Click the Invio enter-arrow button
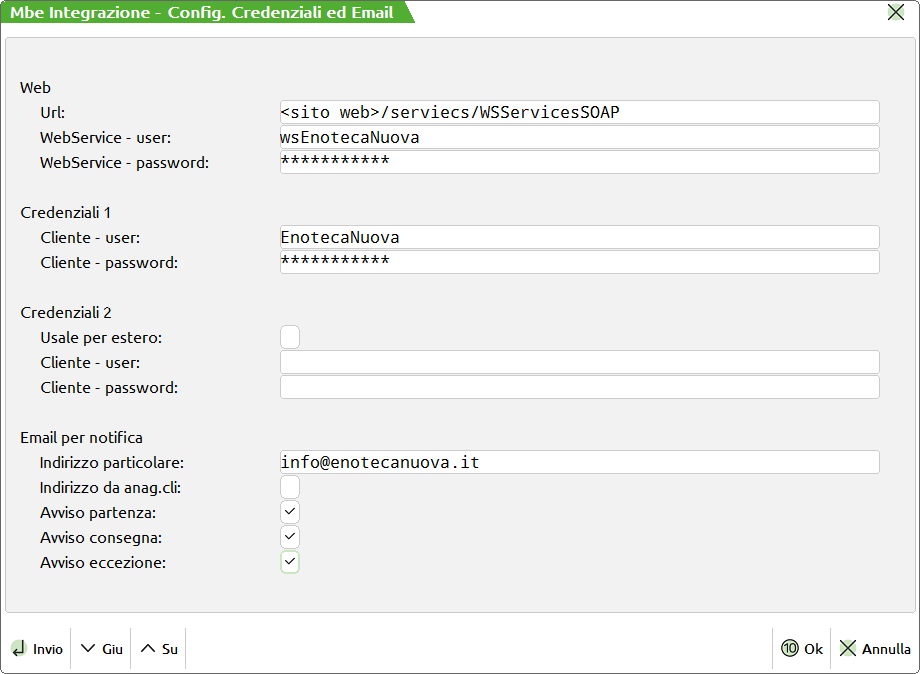The height and width of the screenshot is (674, 920). click(x=37, y=649)
